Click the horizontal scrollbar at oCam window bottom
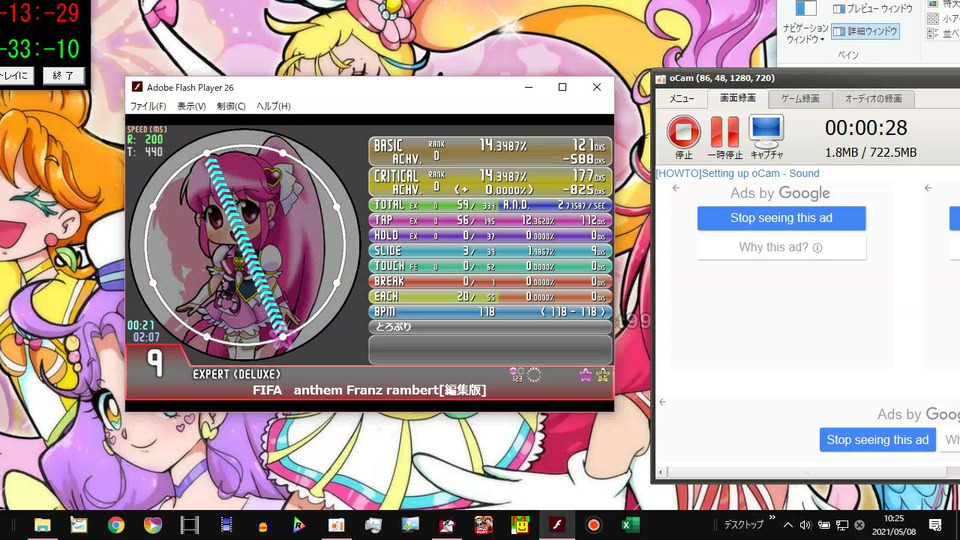Screen dimensions: 960x540 [x=808, y=472]
